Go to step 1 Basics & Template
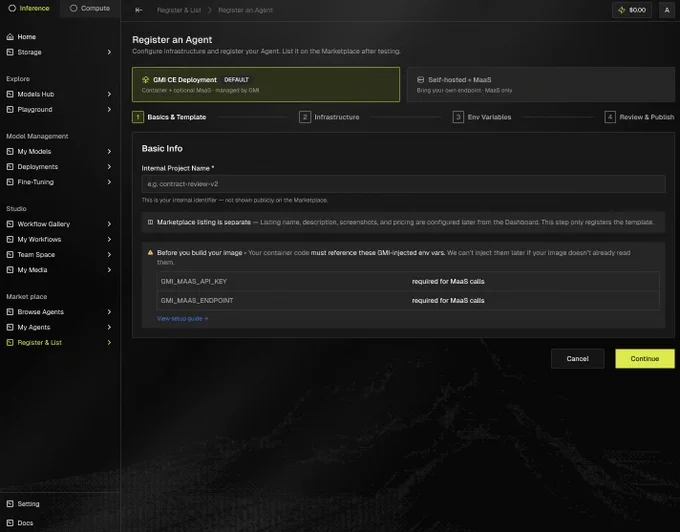 point(170,117)
